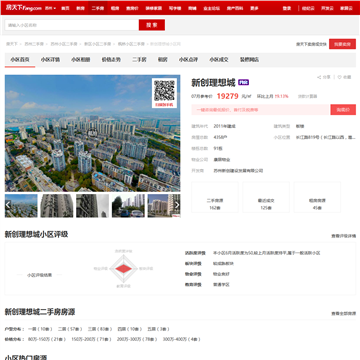Filter listings by 一居 (10套)
Screen dimensions: 360x360
[40, 329]
